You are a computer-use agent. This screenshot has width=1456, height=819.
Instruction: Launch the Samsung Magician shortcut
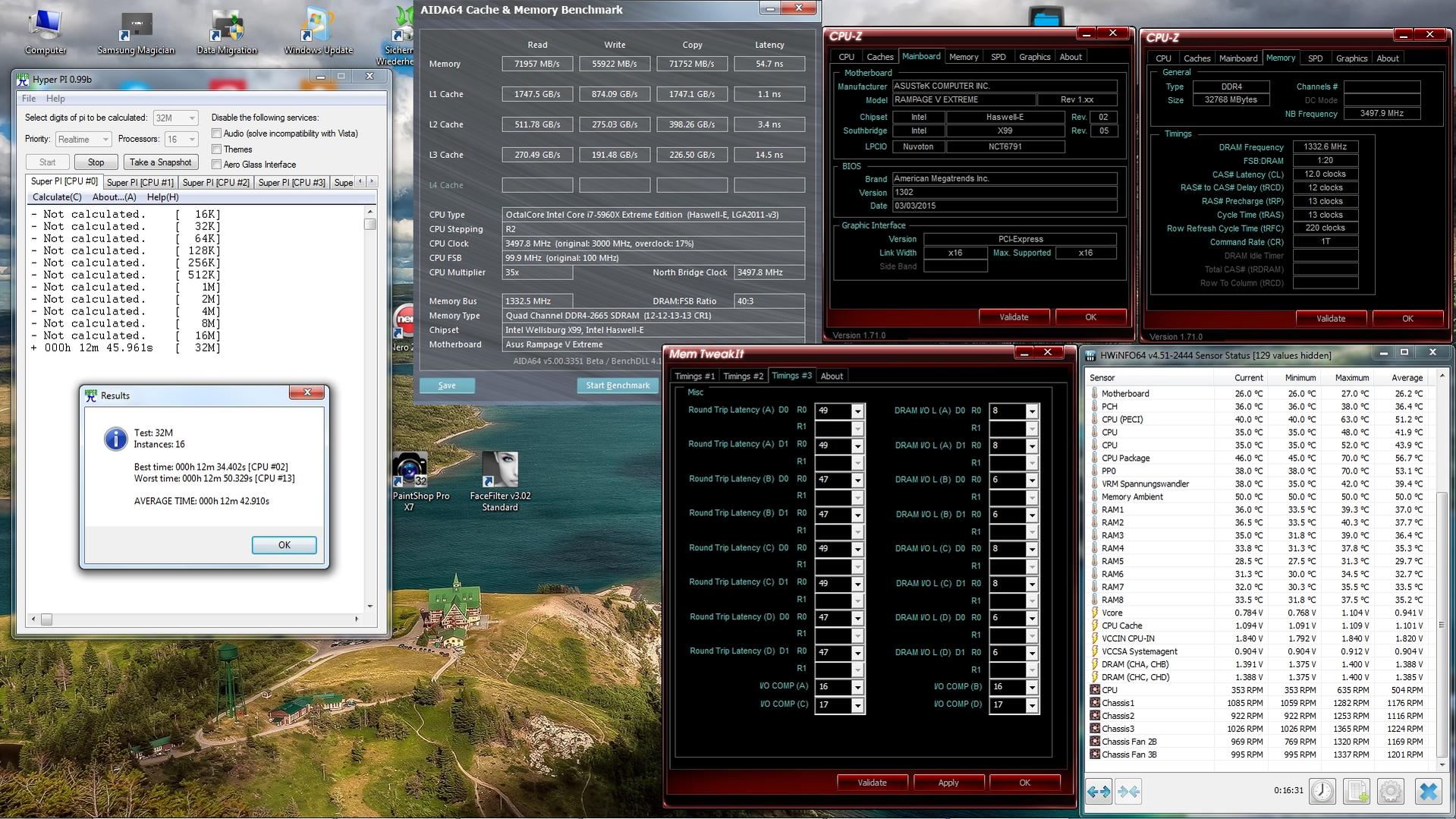(x=136, y=31)
